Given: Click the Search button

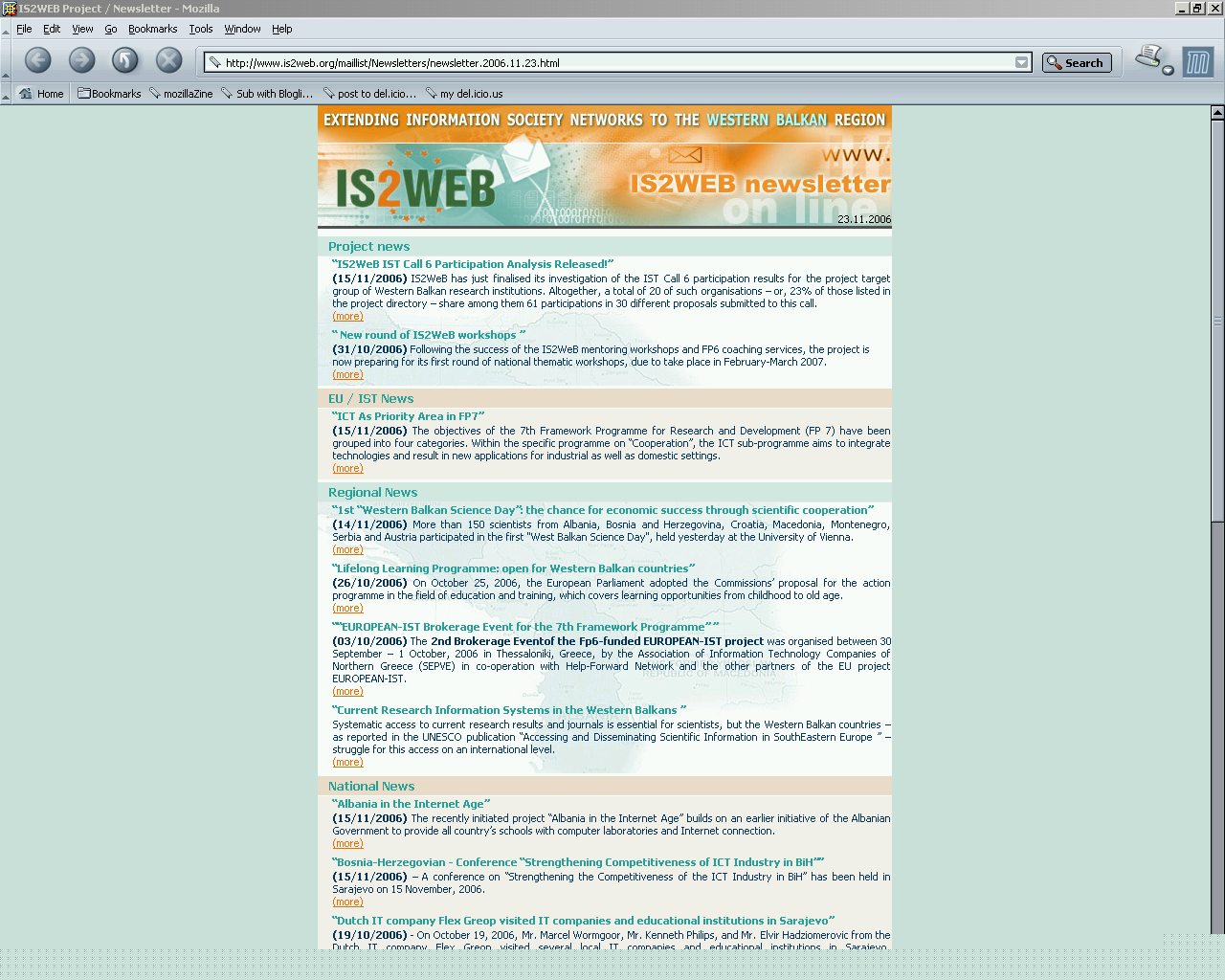Looking at the screenshot, I should point(1077,63).
